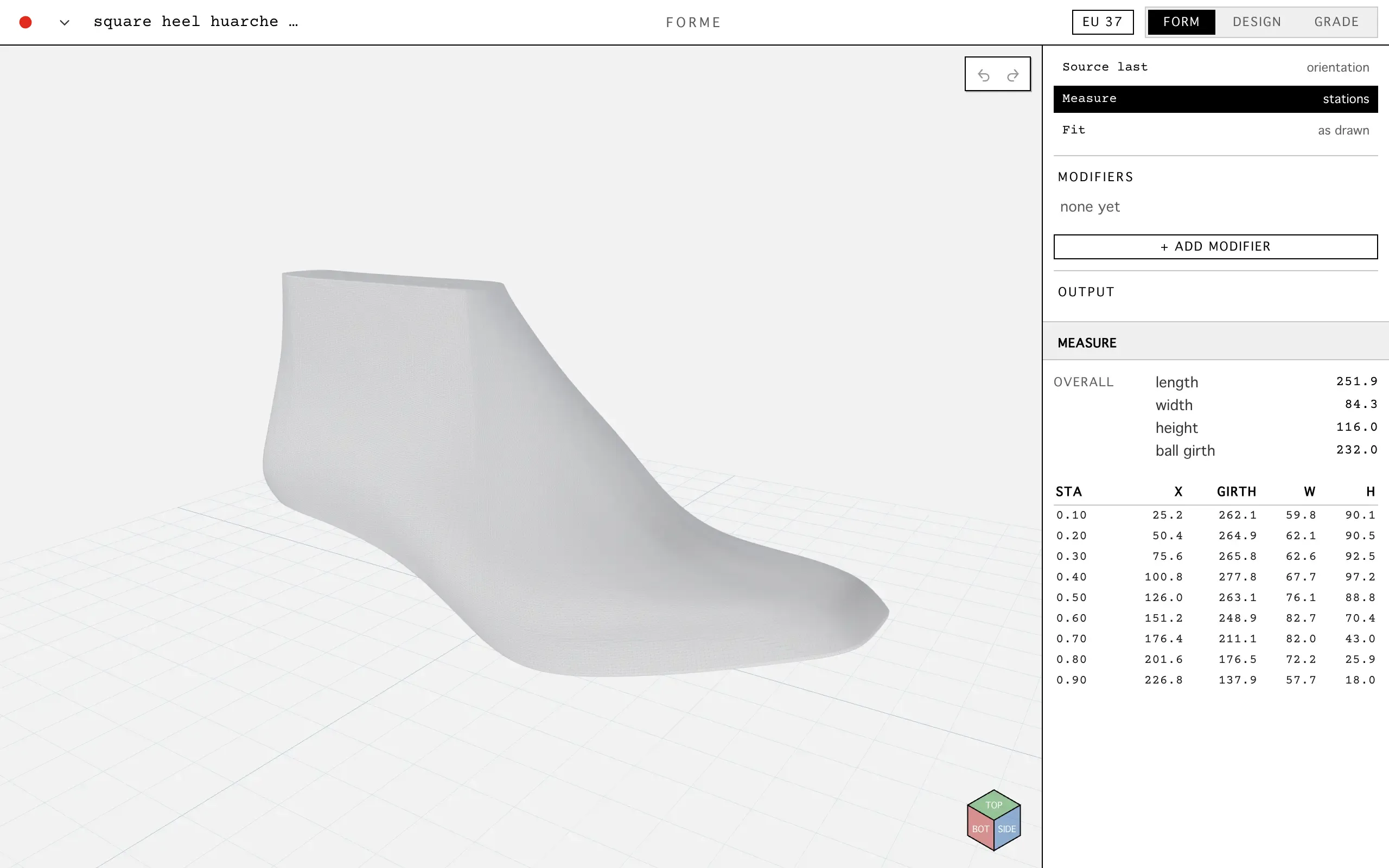This screenshot has height=868, width=1389.
Task: Click girth 277.8 in station 0.40 row
Action: [1238, 577]
